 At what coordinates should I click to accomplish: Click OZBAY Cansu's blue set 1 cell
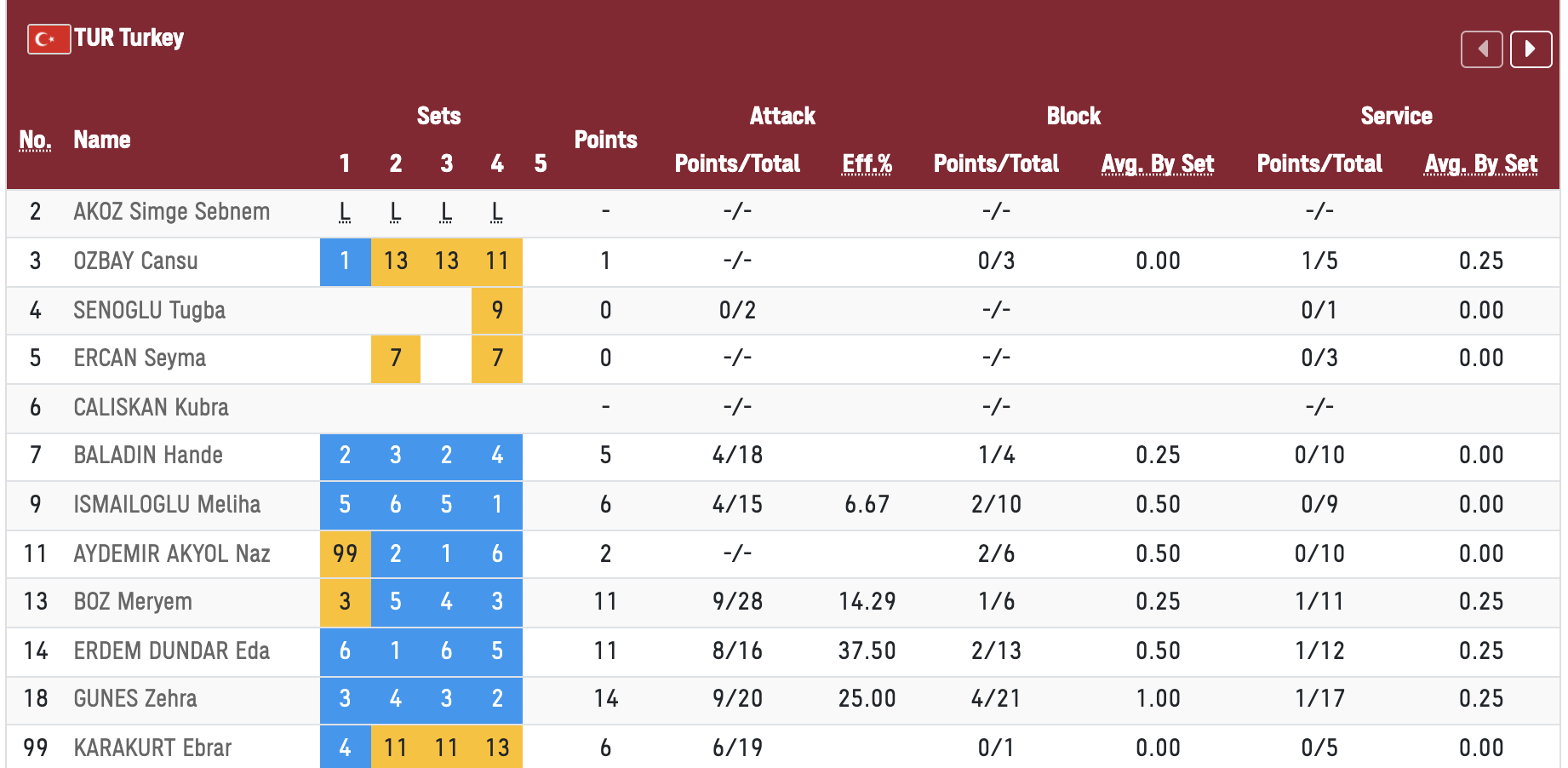(x=345, y=261)
